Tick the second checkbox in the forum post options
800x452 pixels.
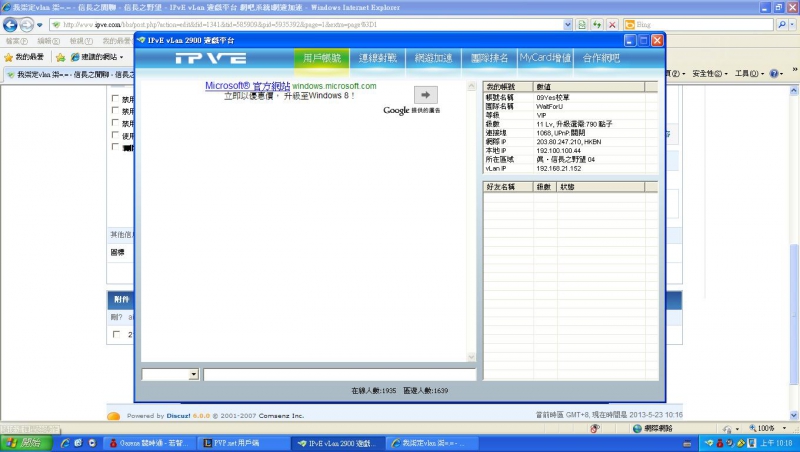coord(115,110)
